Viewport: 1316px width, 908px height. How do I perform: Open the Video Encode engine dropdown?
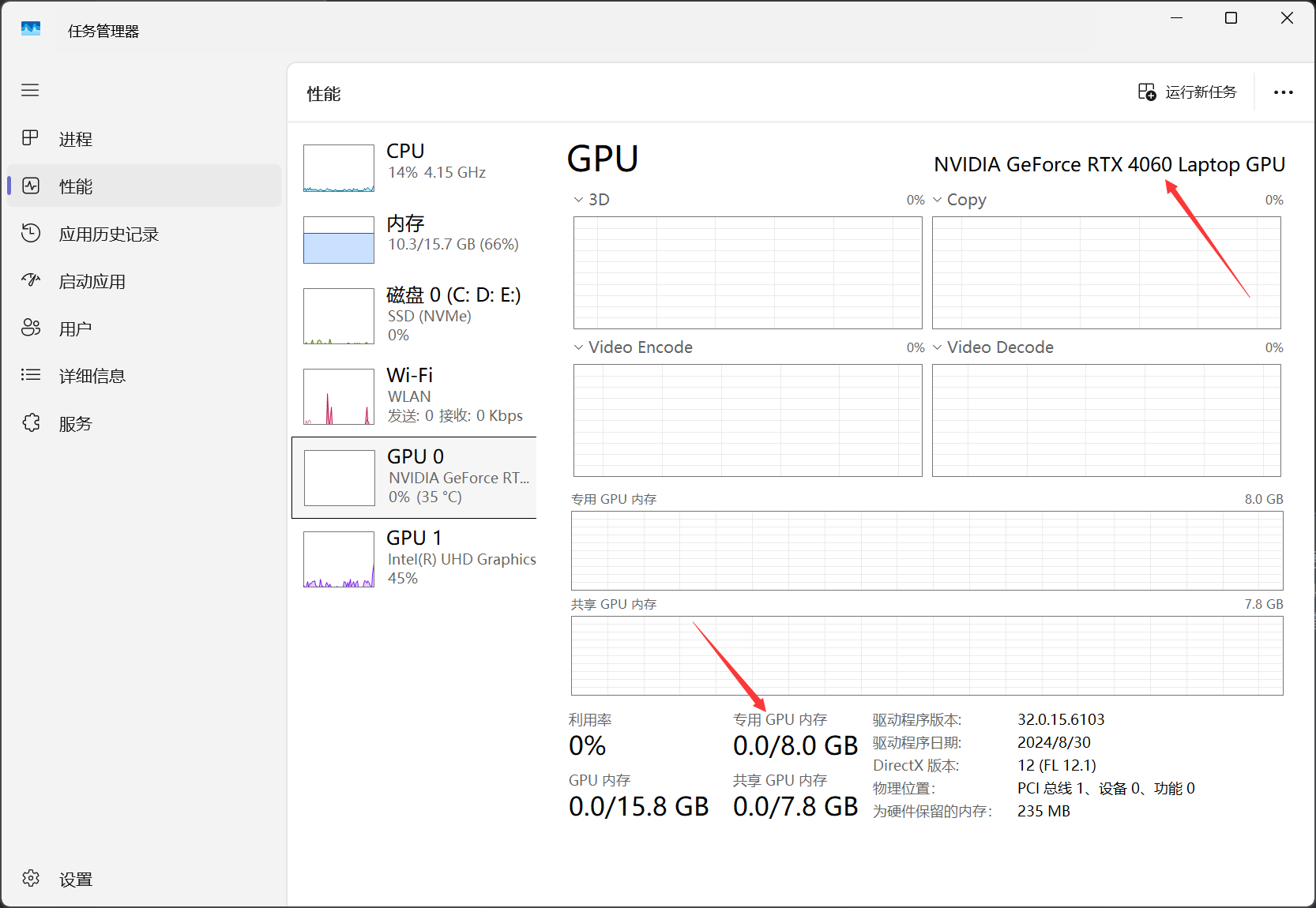579,347
